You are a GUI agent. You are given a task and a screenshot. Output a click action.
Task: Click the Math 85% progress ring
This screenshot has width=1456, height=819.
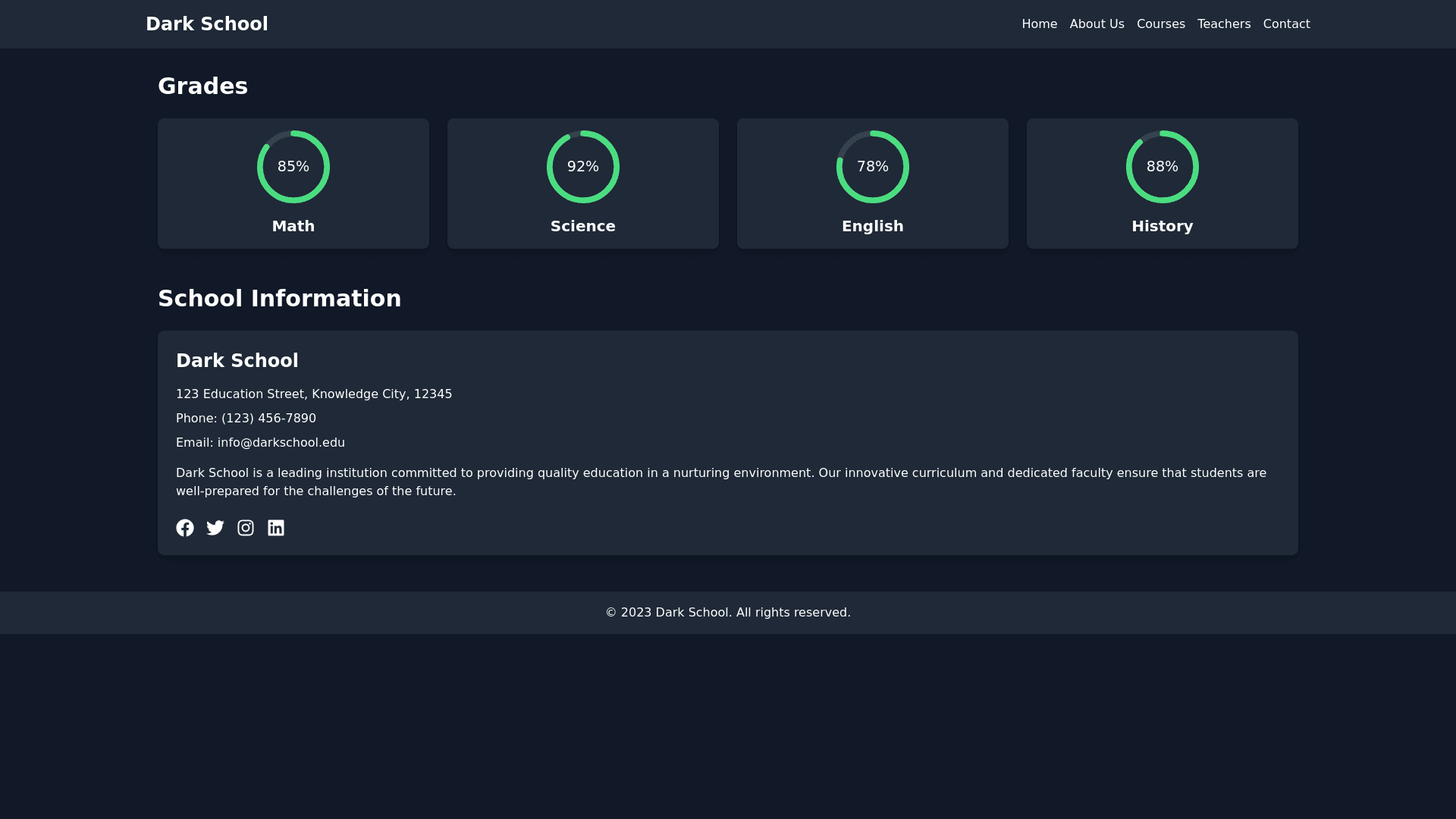293,167
